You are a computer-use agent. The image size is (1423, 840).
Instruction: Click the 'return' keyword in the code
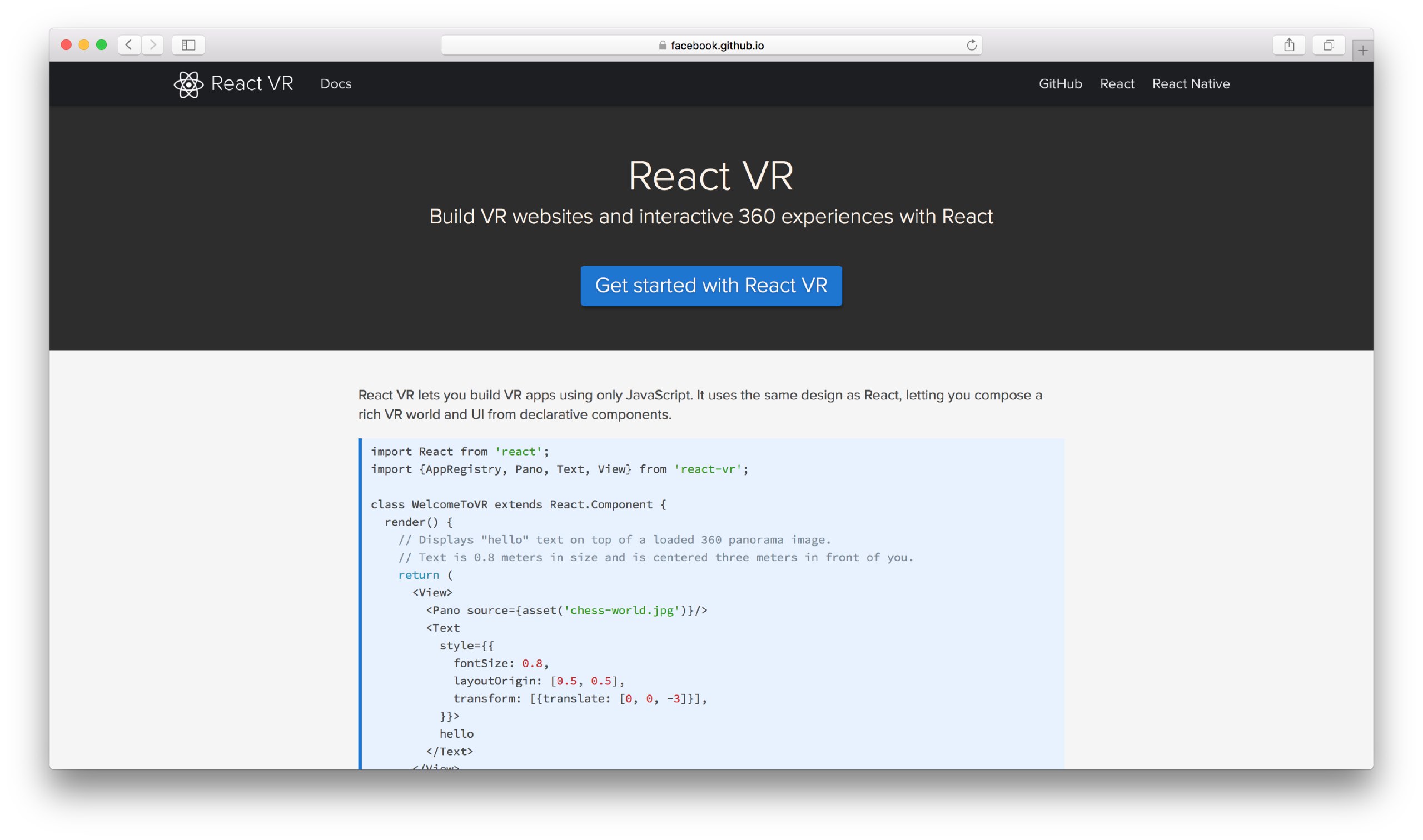click(419, 575)
